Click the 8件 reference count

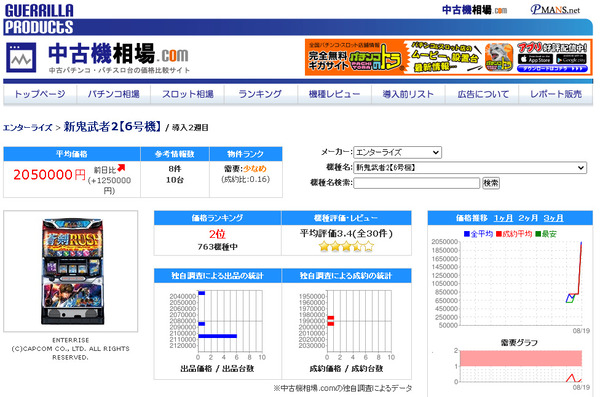point(174,169)
